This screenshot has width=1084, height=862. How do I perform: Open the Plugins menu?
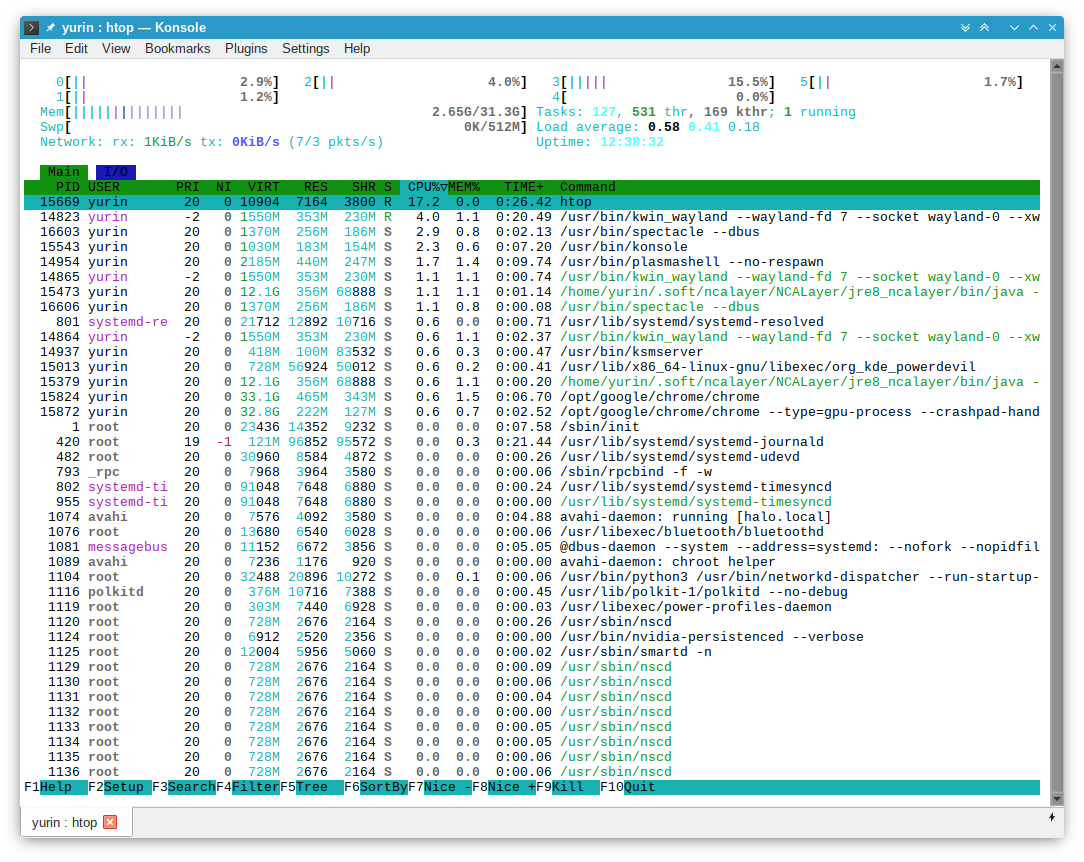coord(246,48)
